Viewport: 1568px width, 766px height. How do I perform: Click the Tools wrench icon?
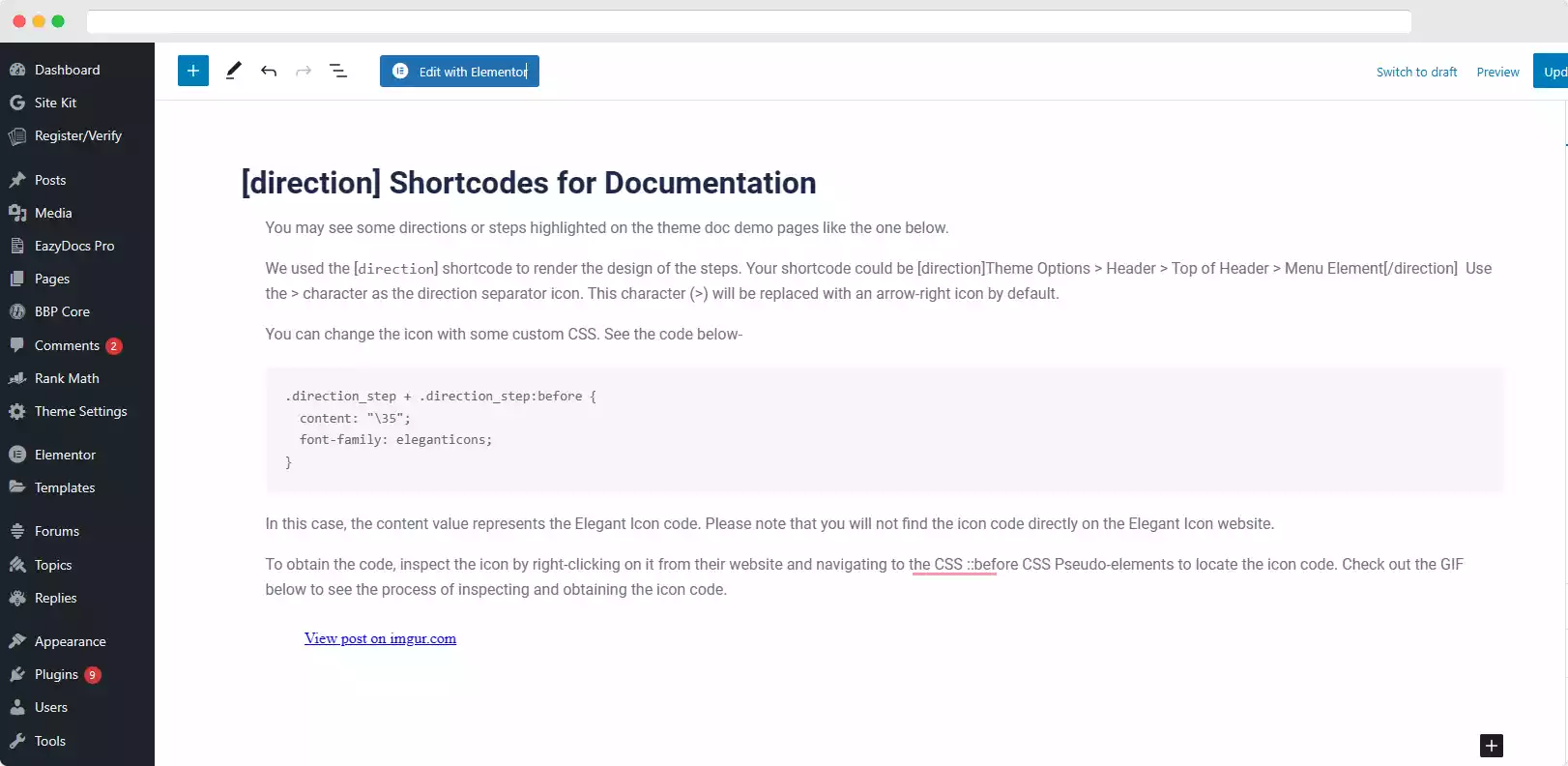[17, 741]
